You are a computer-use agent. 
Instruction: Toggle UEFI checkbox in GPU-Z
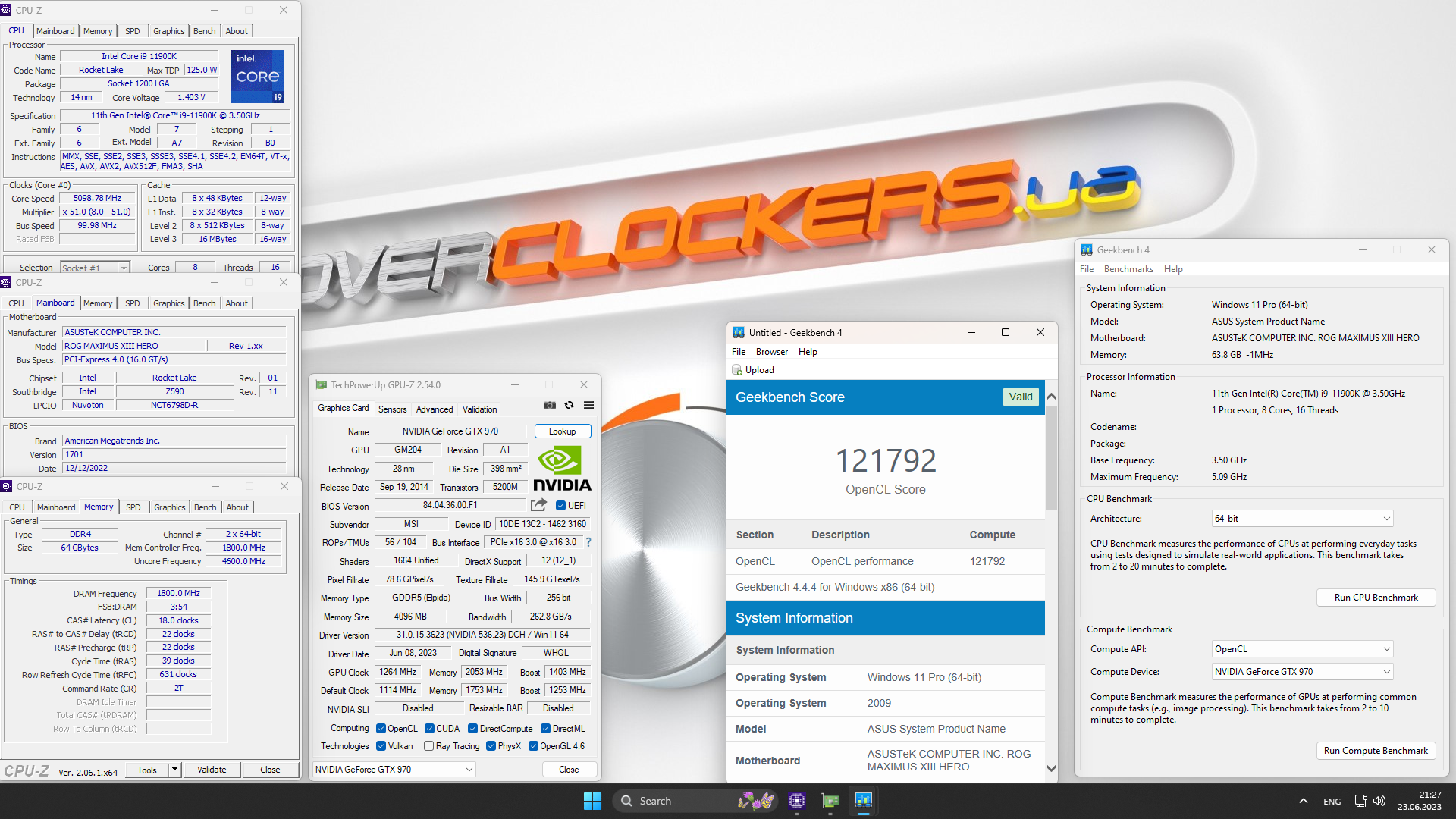pos(561,506)
